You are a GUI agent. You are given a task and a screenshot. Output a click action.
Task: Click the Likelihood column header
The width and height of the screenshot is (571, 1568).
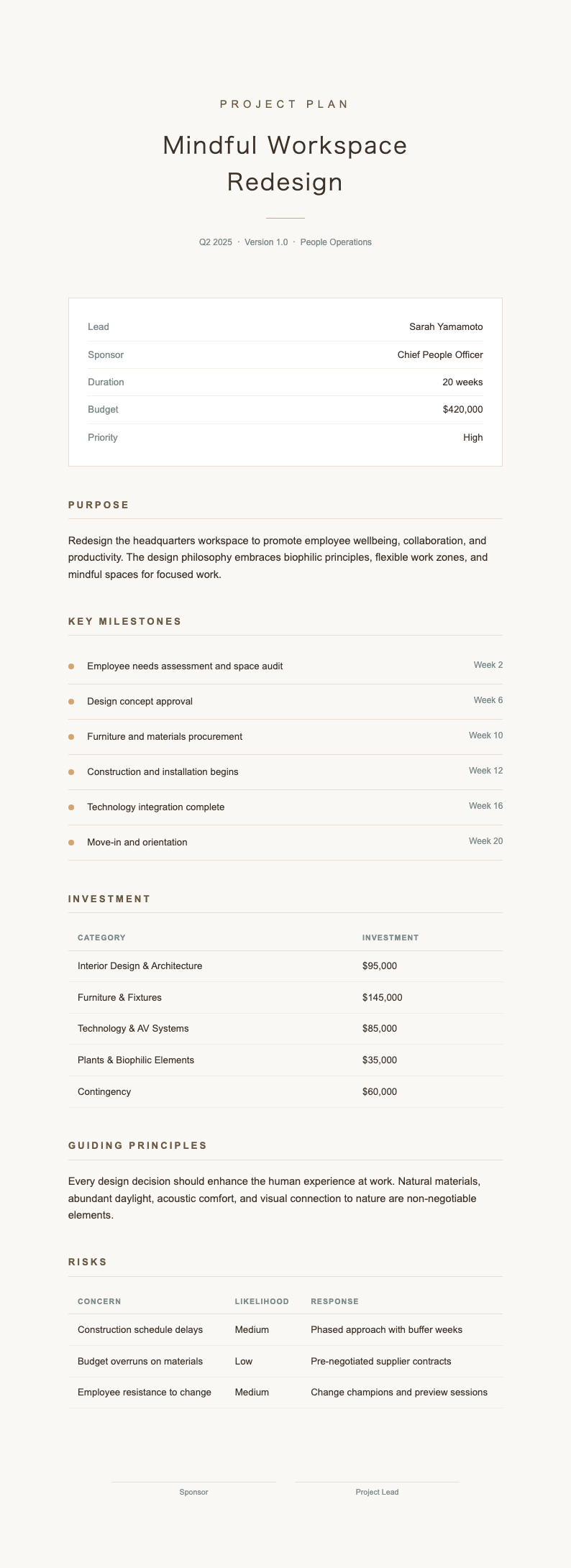[x=262, y=1301]
